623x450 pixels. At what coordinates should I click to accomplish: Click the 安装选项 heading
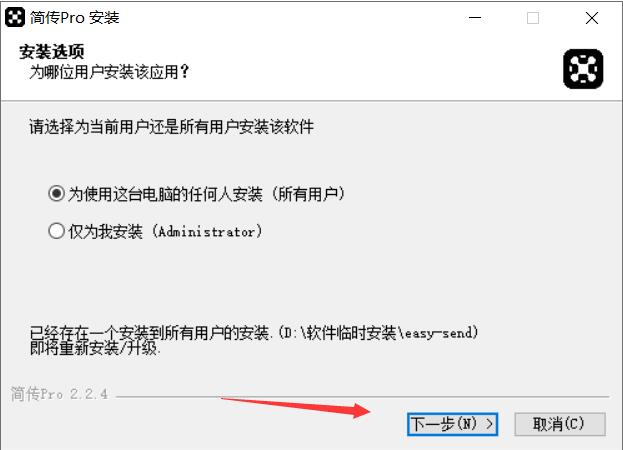[x=52, y=52]
